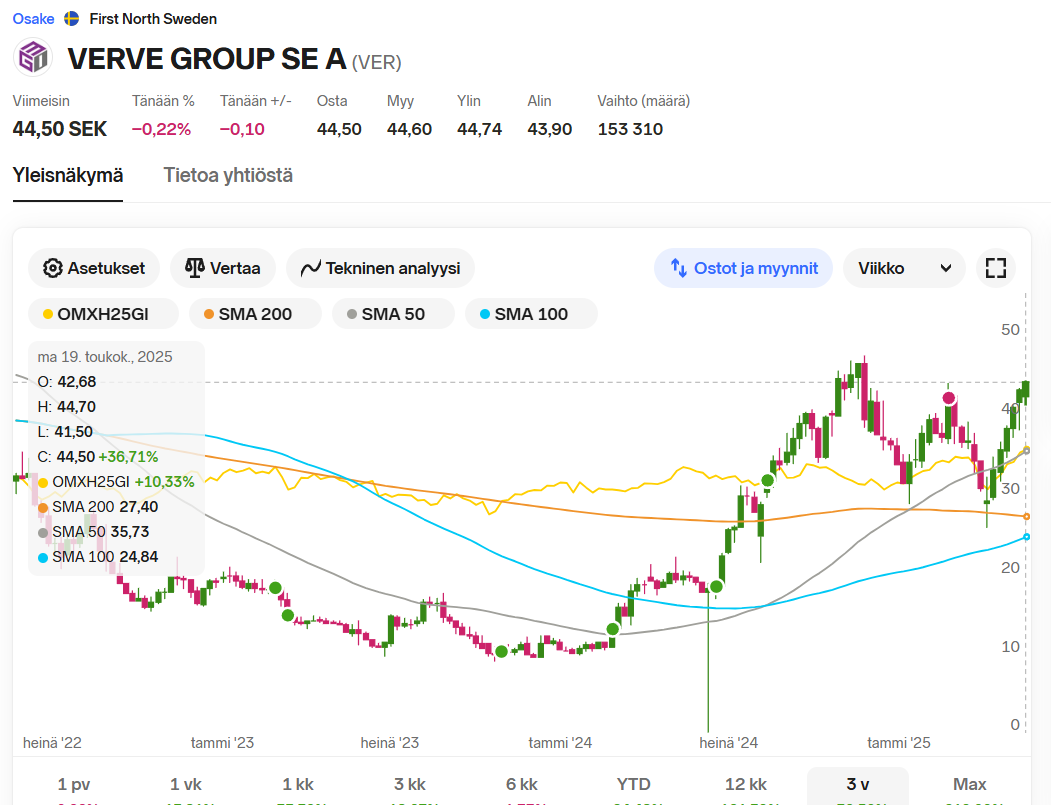Click the blue dot on SMA 100 chip
This screenshot has height=805, width=1051.
(485, 314)
